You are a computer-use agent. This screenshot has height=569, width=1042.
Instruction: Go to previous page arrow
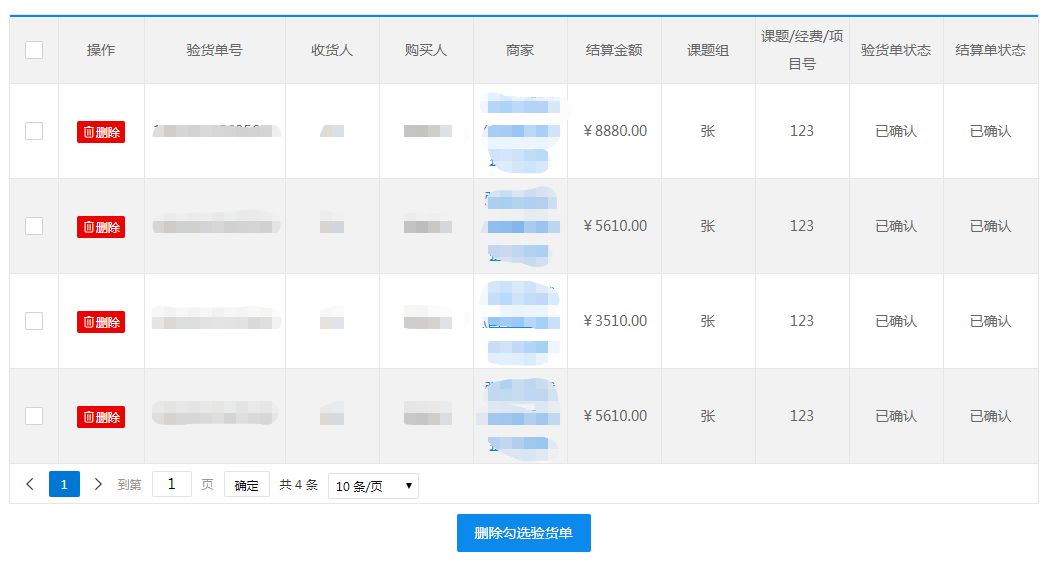click(x=30, y=485)
